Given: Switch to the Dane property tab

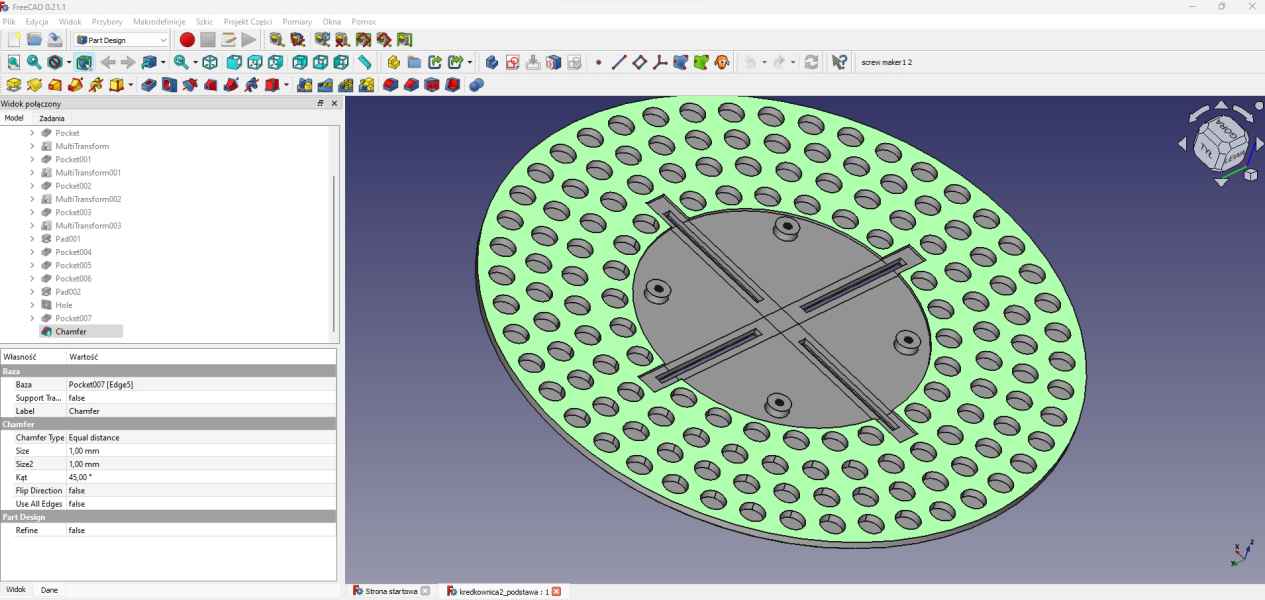Looking at the screenshot, I should 49,590.
